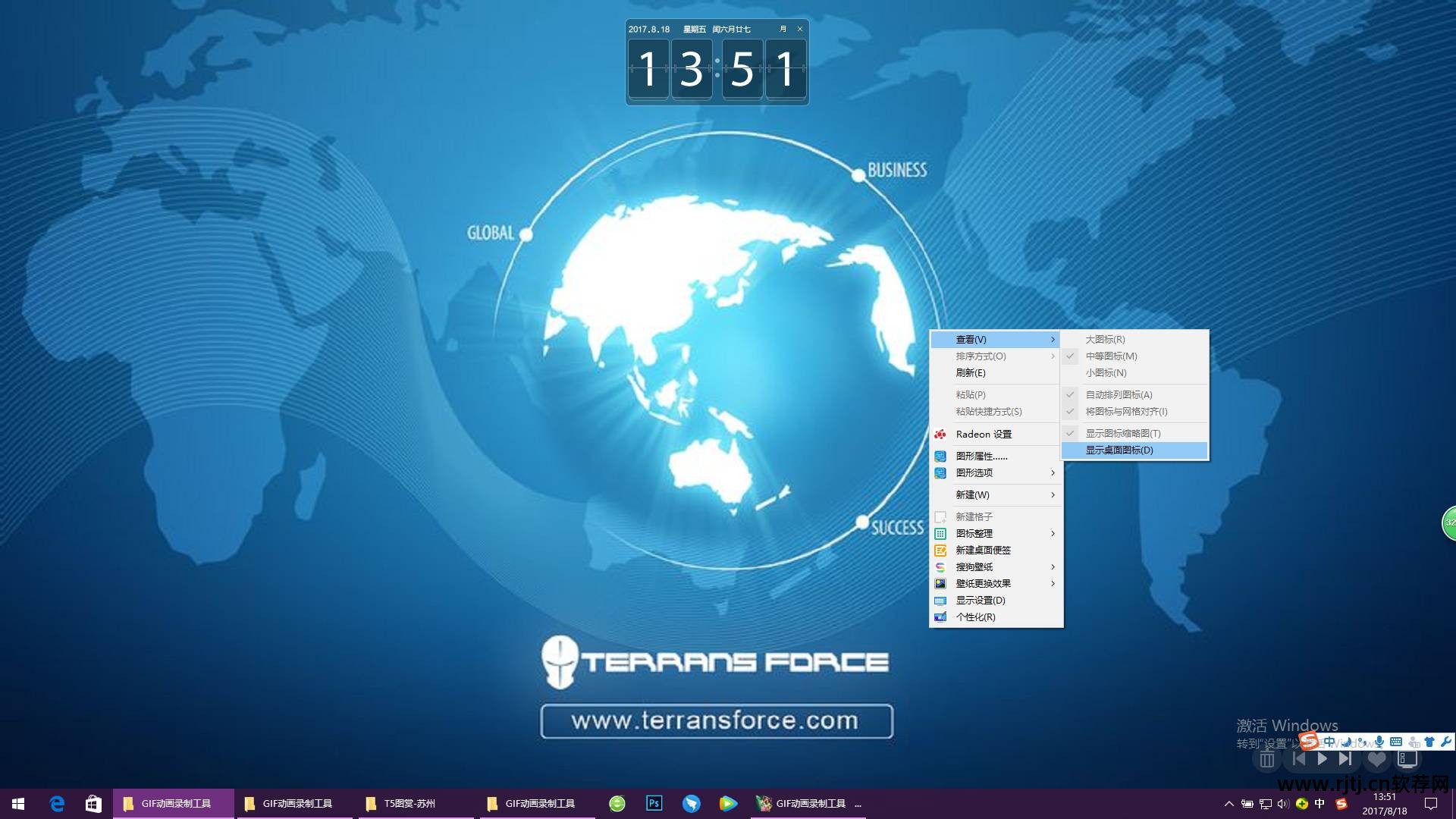The image size is (1456, 819).
Task: Click the Sogou S icon in the system tray
Action: pos(1341,804)
